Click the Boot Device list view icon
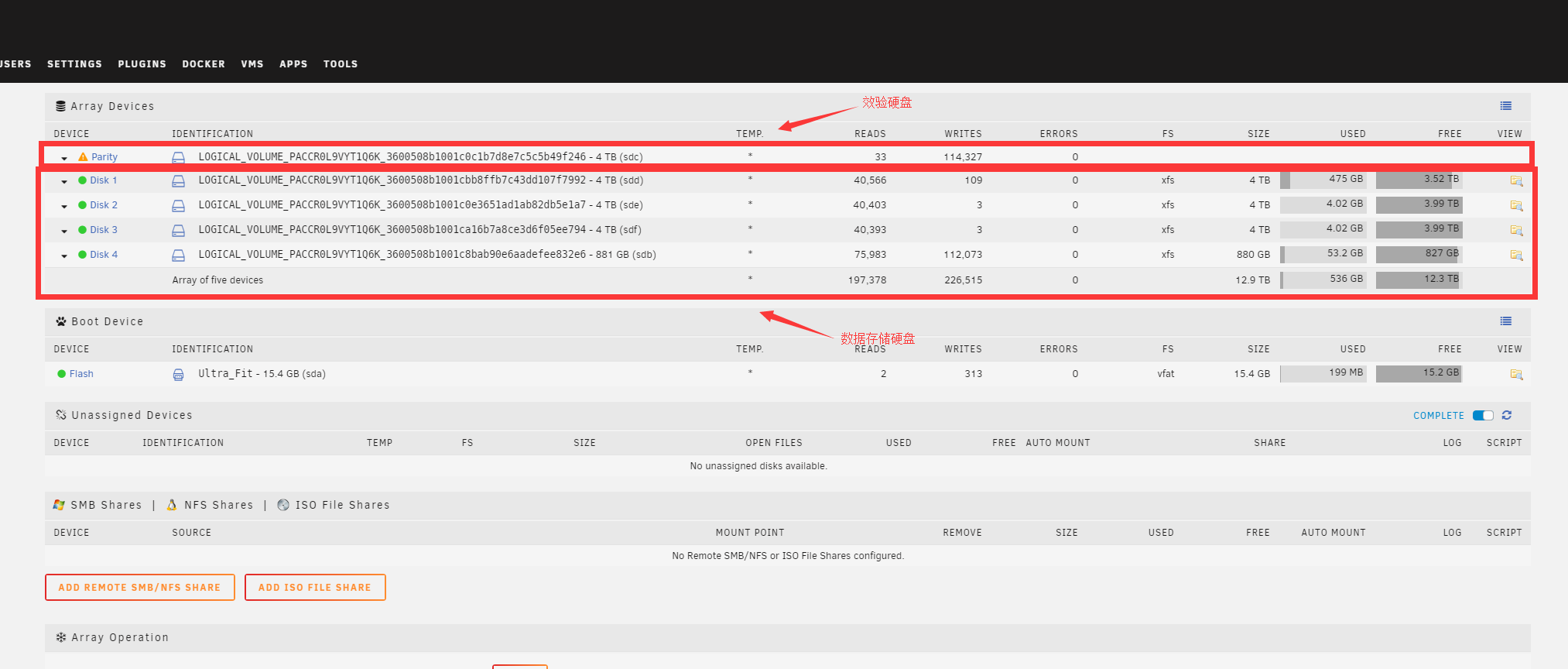This screenshot has width=1568, height=669. point(1505,321)
